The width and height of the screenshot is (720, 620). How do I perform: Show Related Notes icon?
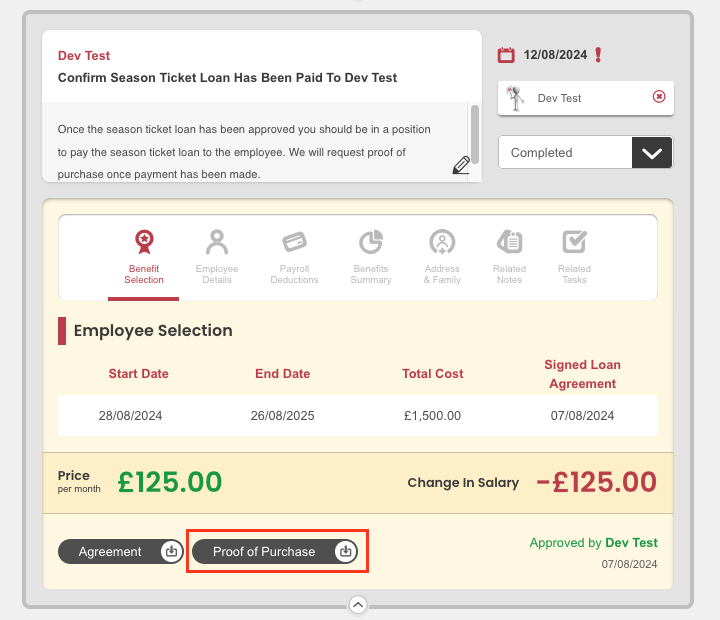pos(509,242)
